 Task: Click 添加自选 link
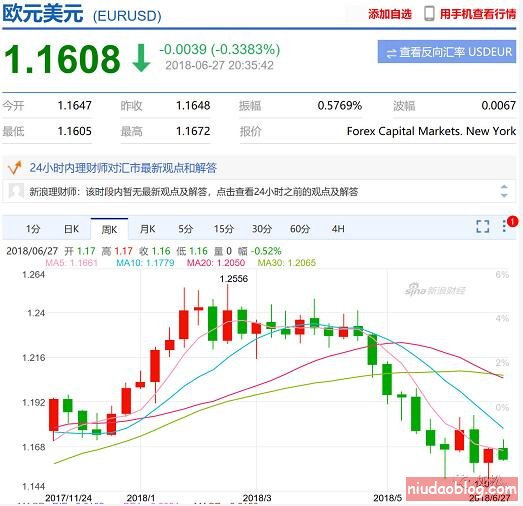(x=390, y=14)
